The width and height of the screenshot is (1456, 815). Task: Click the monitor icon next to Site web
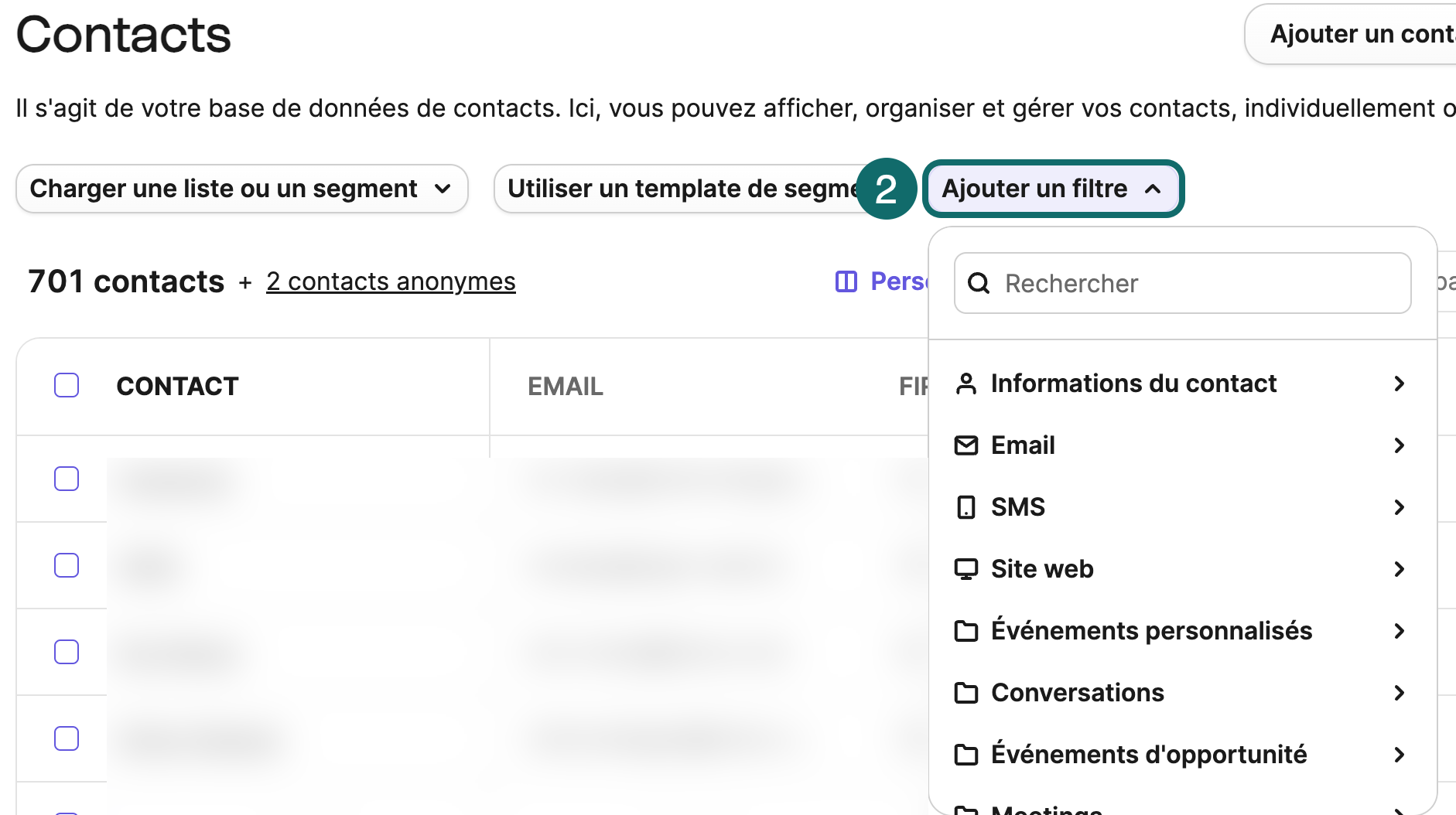point(966,569)
